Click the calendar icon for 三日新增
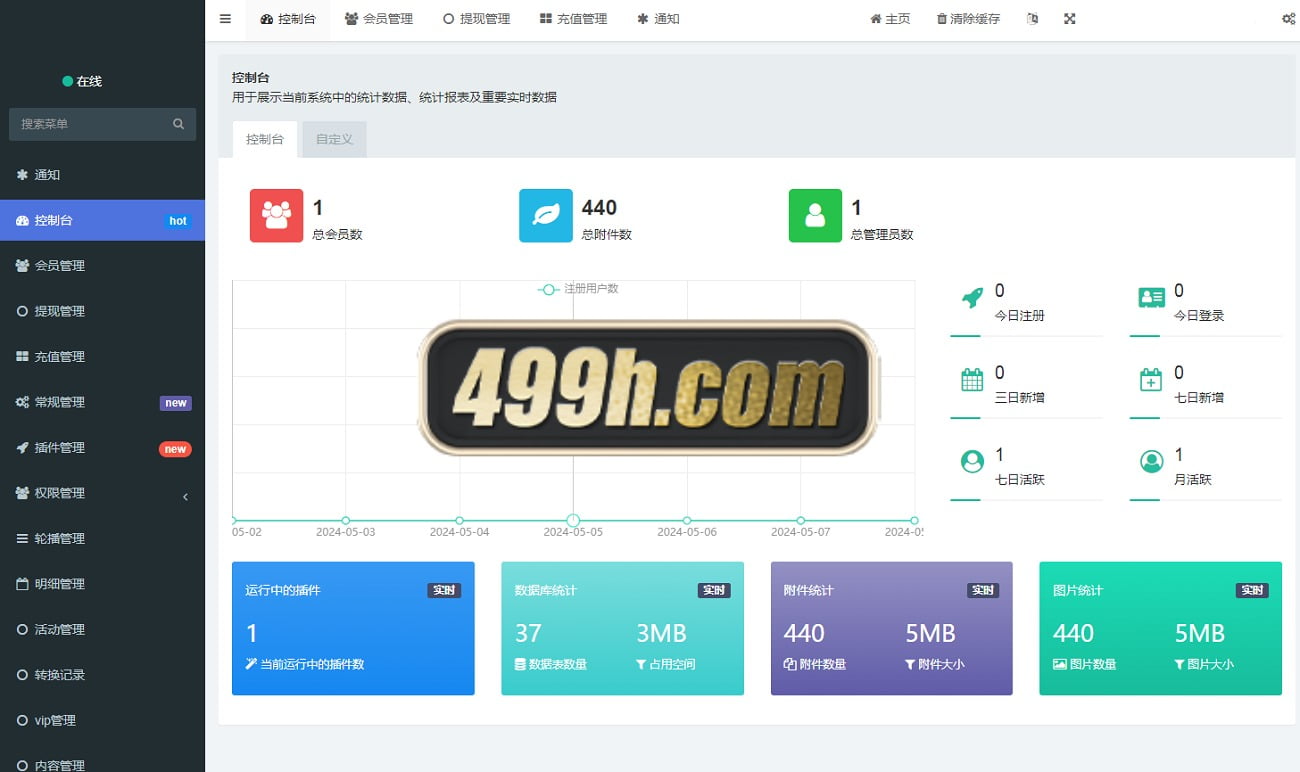The height and width of the screenshot is (772, 1300). pyautogui.click(x=972, y=380)
